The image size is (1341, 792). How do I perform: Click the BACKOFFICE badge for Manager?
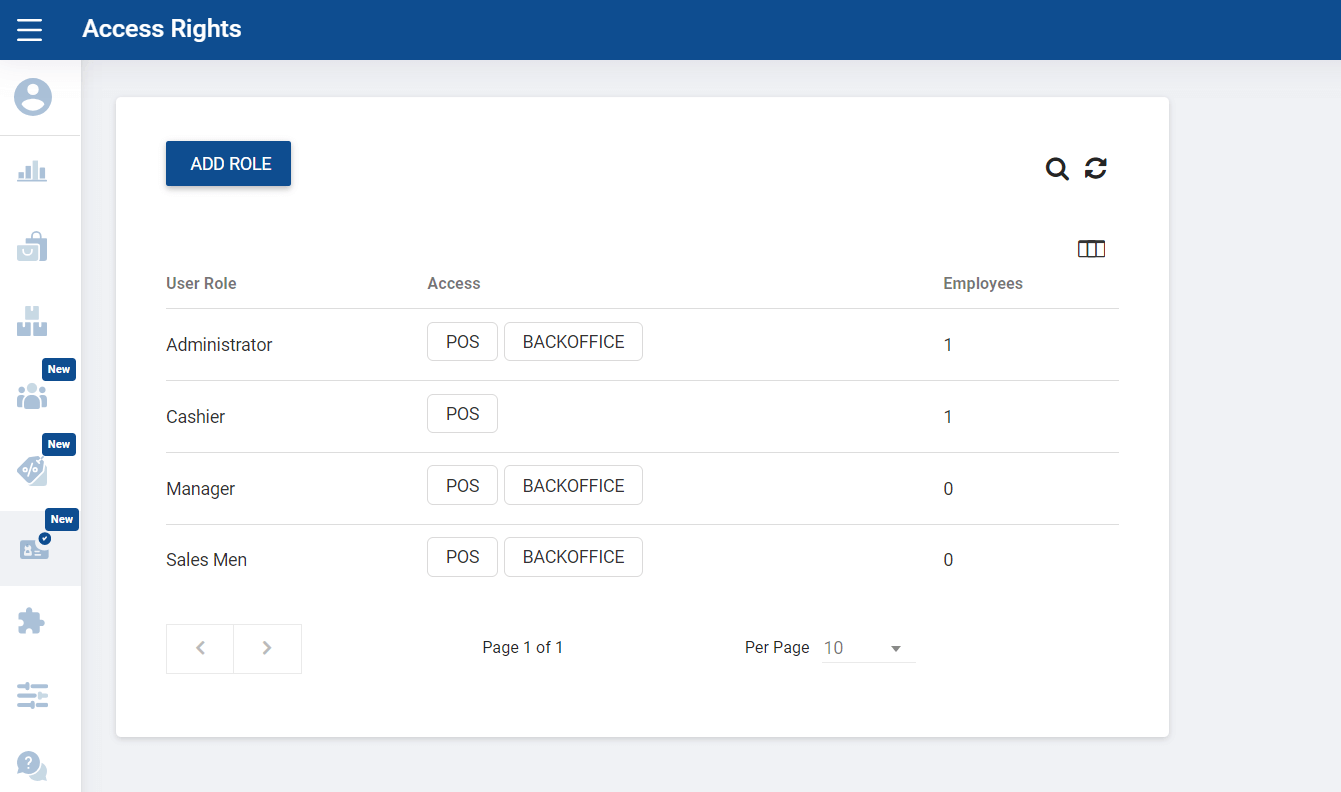point(573,486)
